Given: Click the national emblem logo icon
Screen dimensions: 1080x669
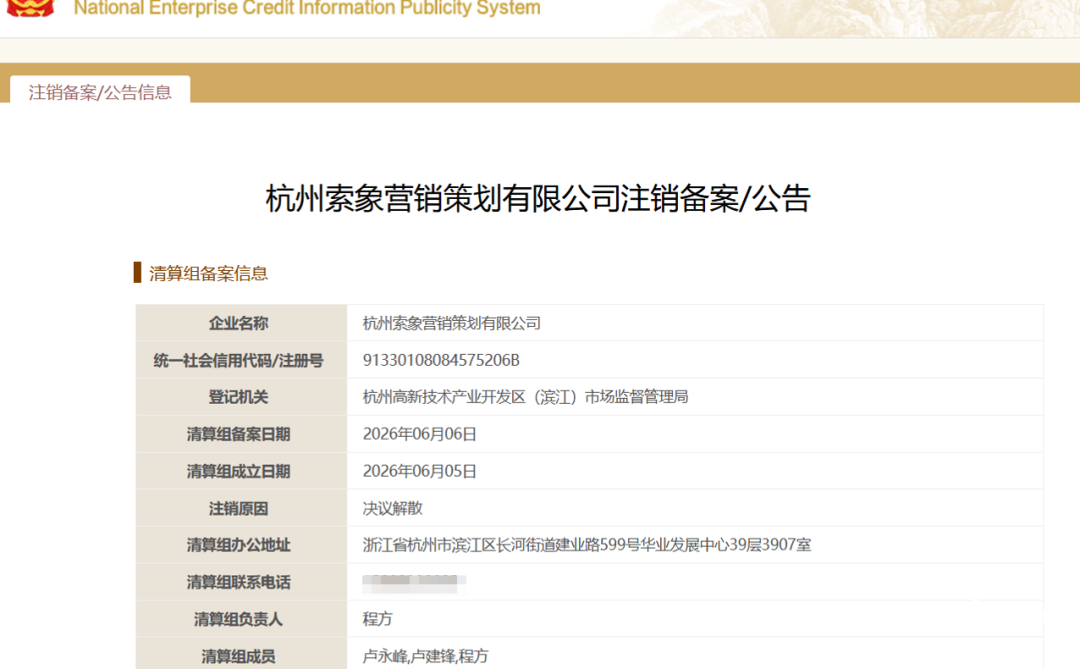Looking at the screenshot, I should pos(30,8).
